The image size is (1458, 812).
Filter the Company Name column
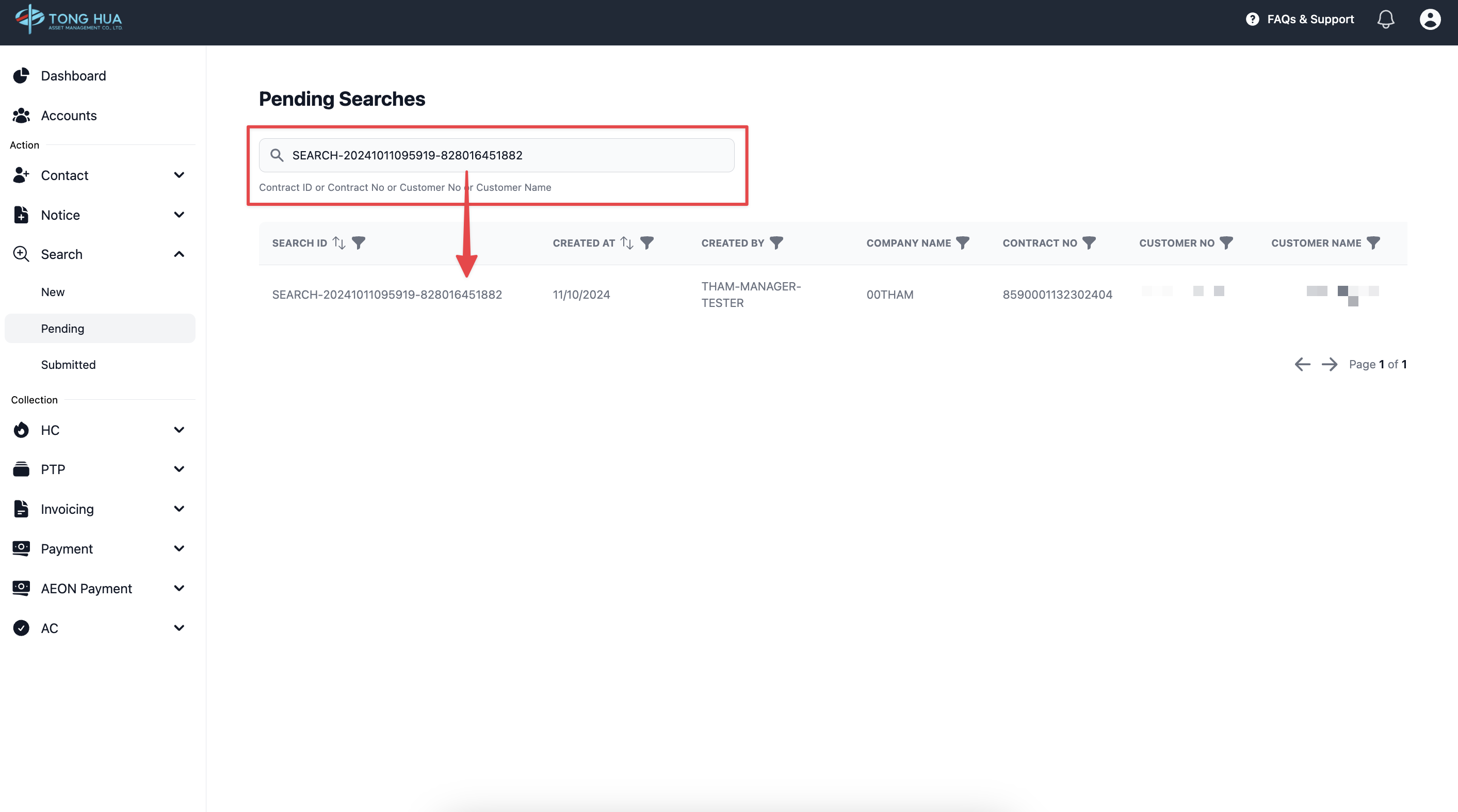tap(962, 243)
